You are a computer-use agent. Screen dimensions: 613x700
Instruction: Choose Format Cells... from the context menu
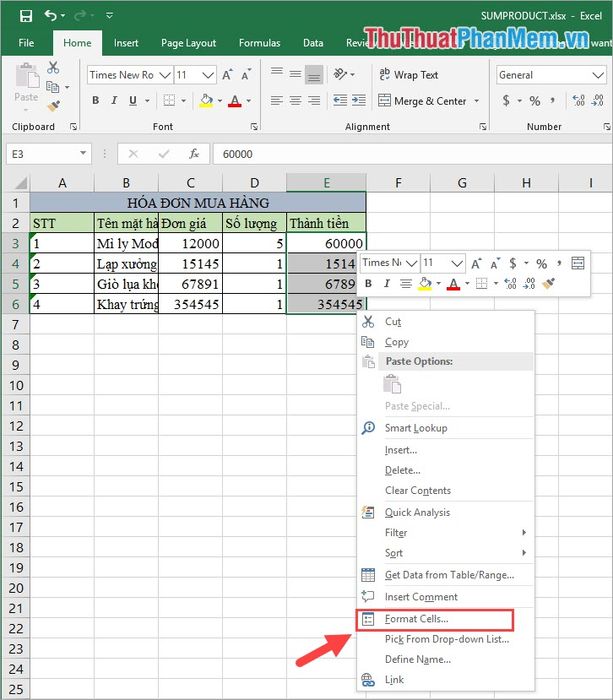coord(435,619)
